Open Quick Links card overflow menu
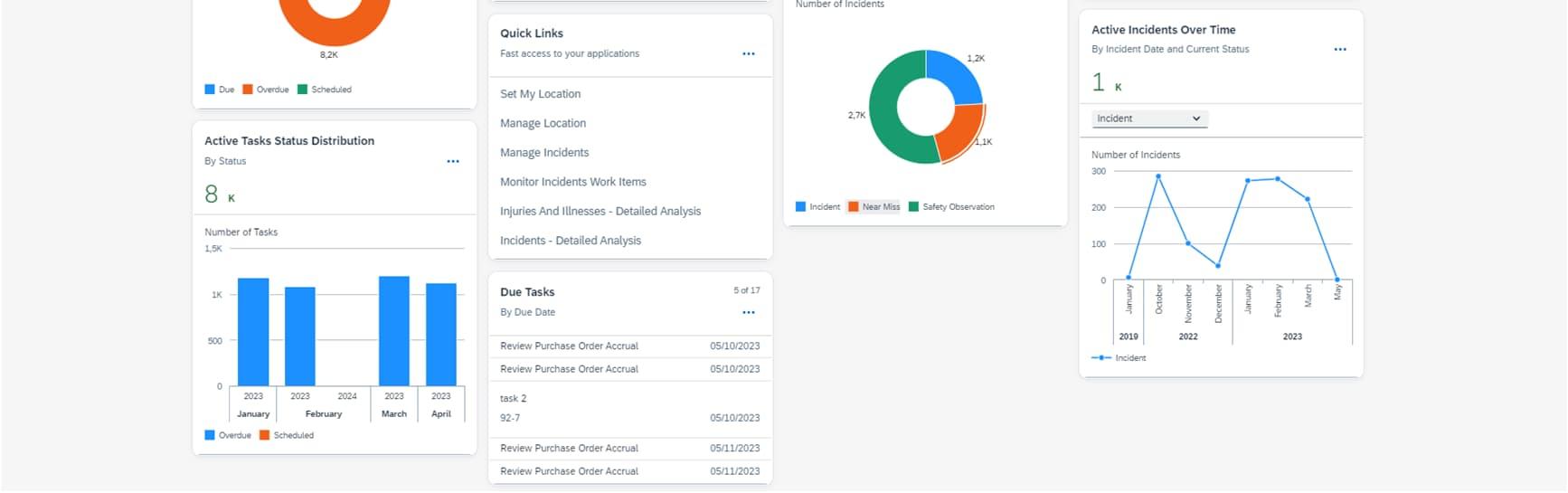The image size is (1568, 493). [x=749, y=54]
